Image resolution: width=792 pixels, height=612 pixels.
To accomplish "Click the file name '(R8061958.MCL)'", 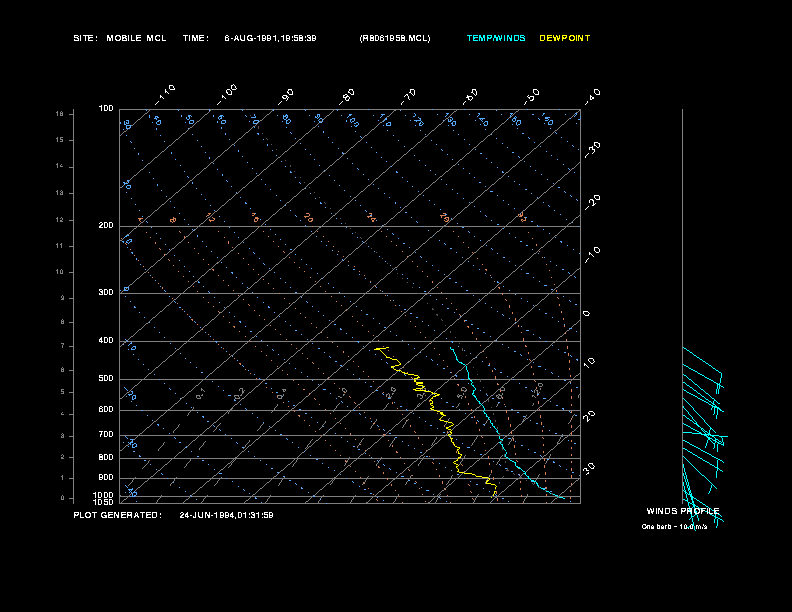I will (395, 38).
